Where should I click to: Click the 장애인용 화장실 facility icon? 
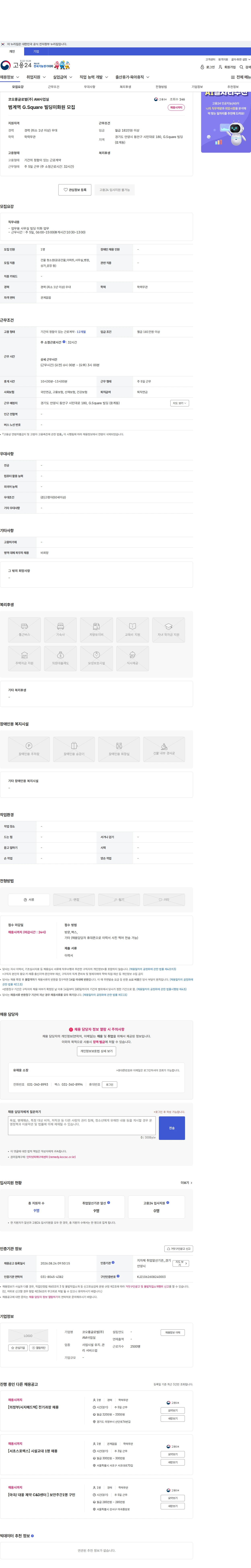click(x=119, y=749)
